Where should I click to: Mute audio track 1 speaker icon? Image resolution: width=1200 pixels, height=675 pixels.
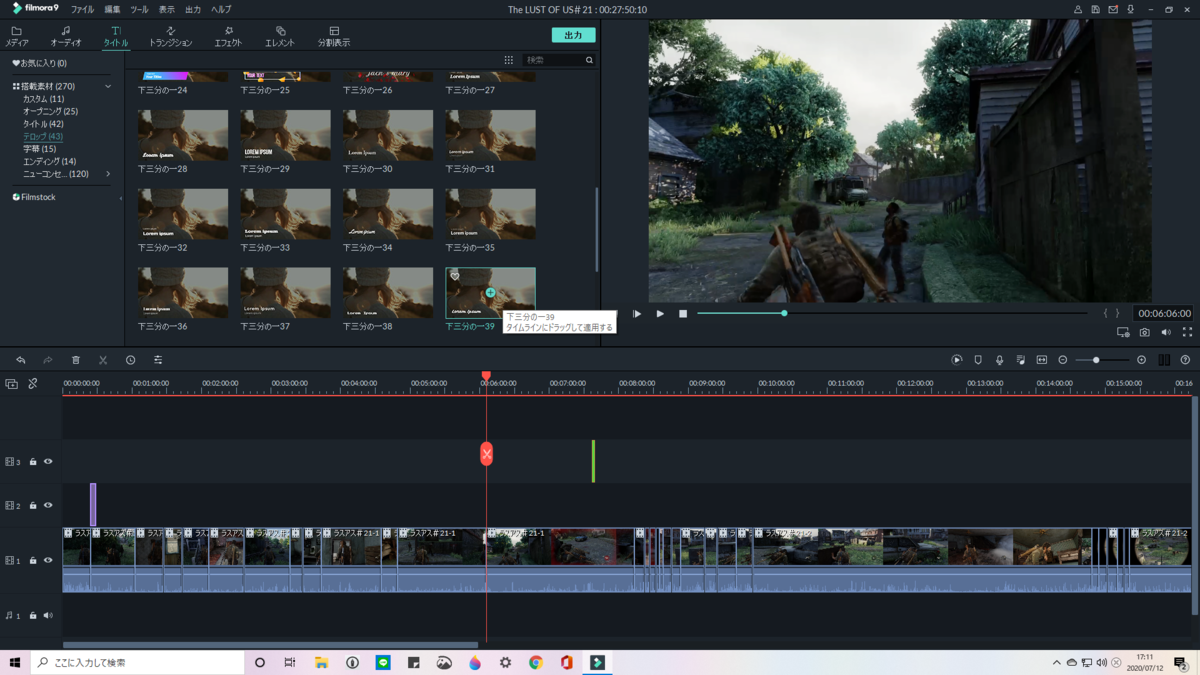(x=48, y=616)
